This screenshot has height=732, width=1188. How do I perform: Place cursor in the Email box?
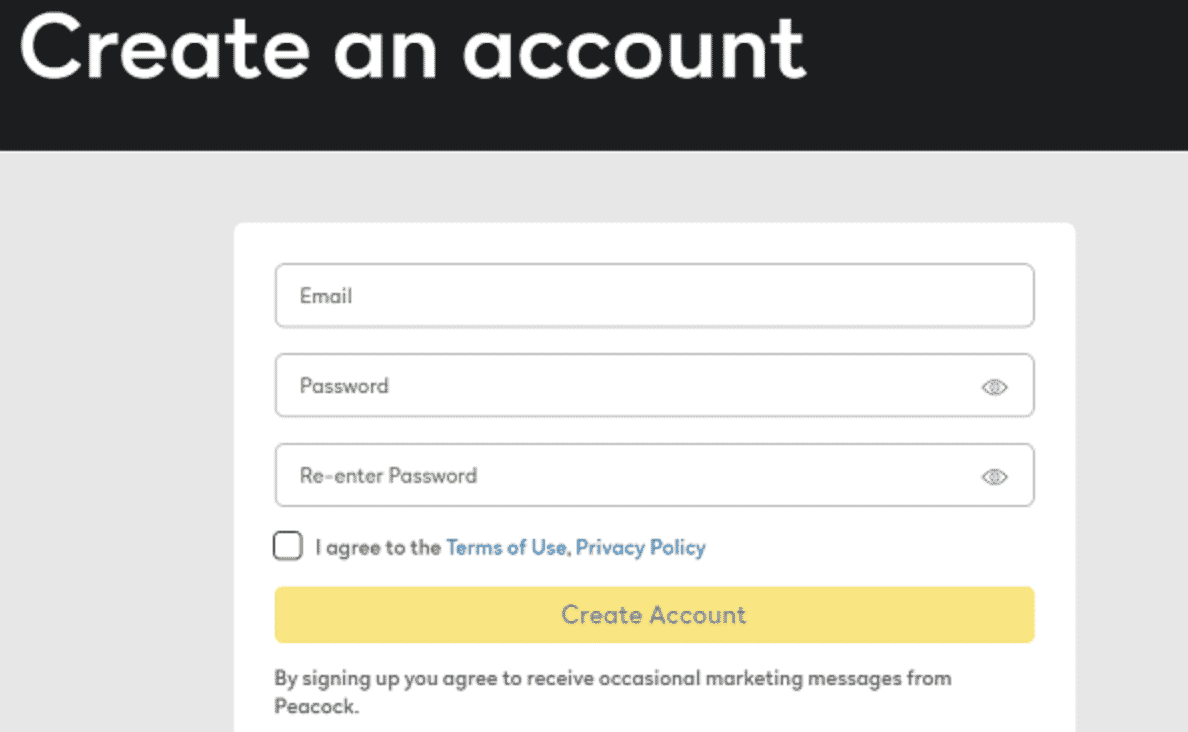tap(654, 295)
